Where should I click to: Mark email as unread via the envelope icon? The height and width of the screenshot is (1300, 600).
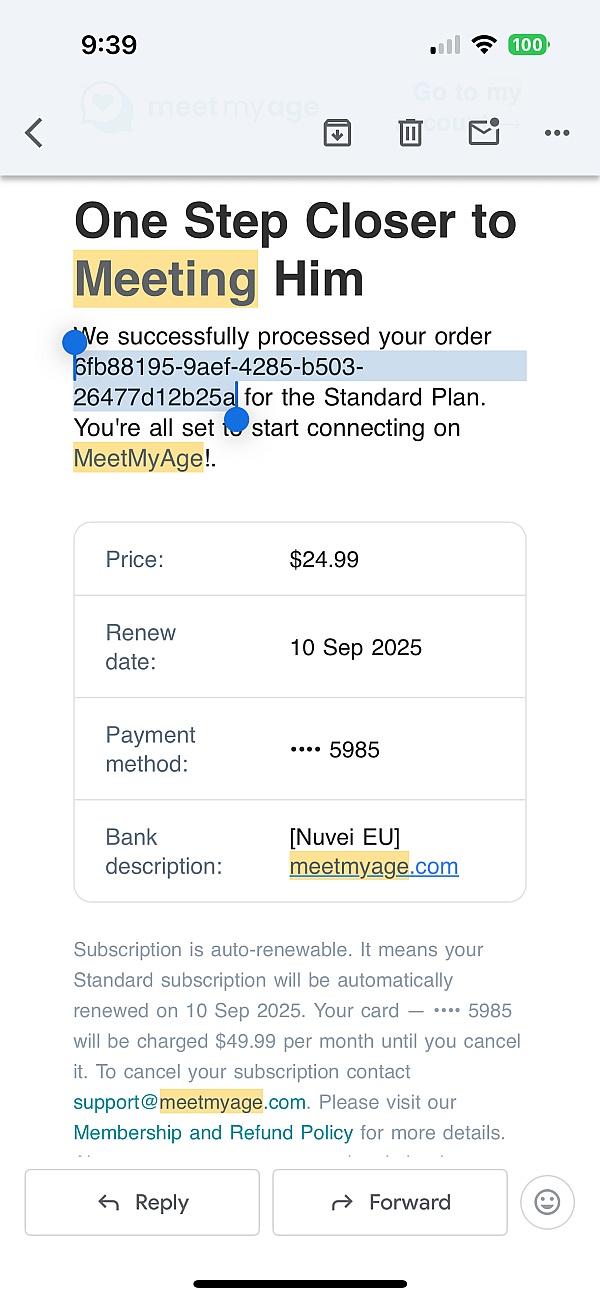[x=484, y=131]
